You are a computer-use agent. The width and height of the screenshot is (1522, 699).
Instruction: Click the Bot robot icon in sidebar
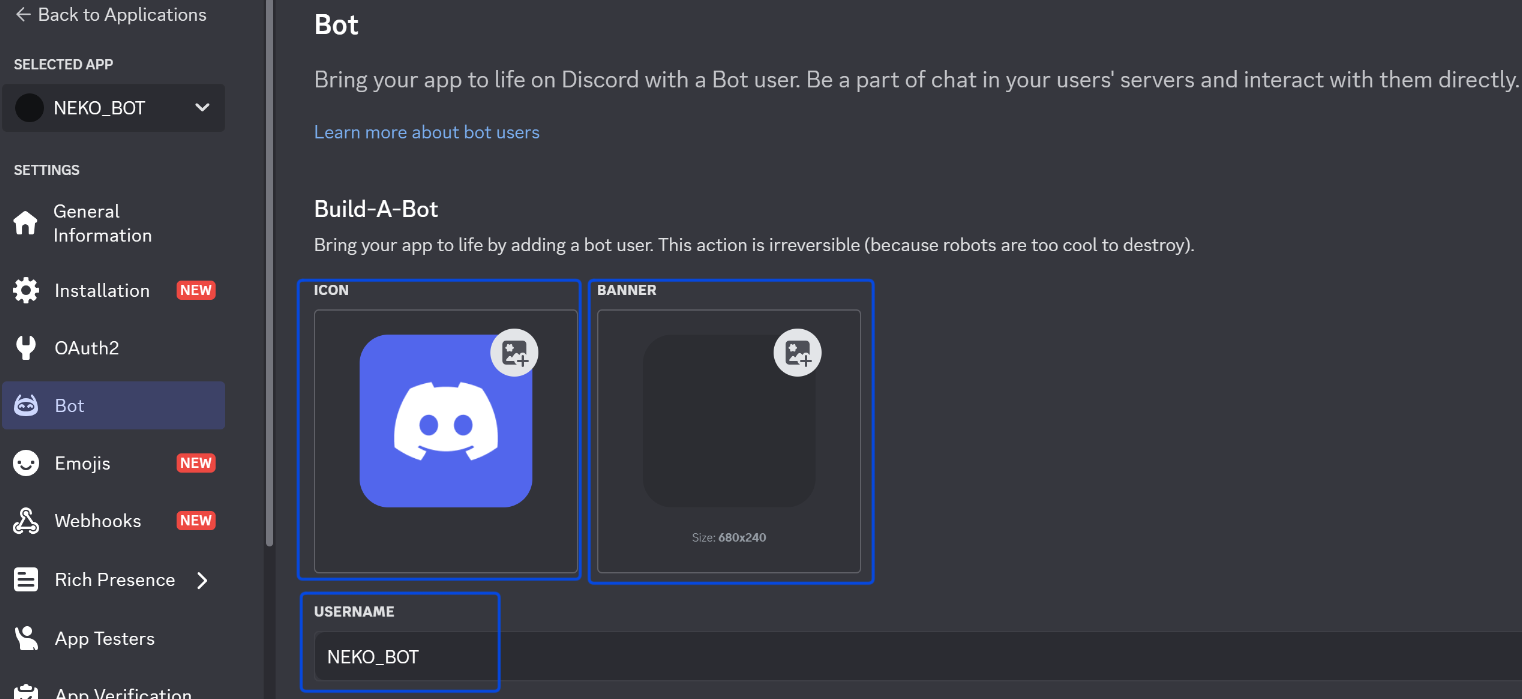click(26, 405)
